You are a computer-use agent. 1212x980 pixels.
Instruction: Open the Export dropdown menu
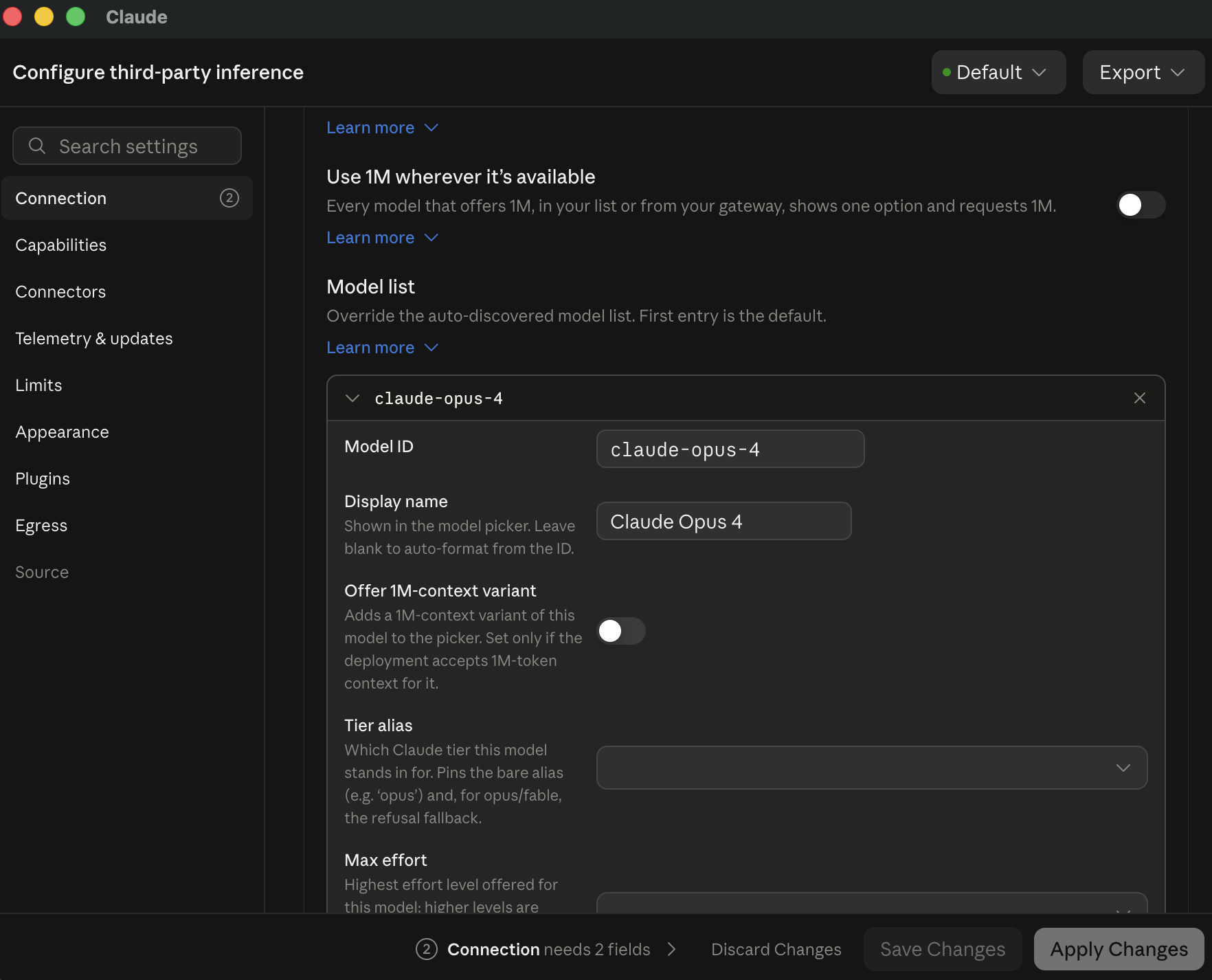[x=1143, y=72]
